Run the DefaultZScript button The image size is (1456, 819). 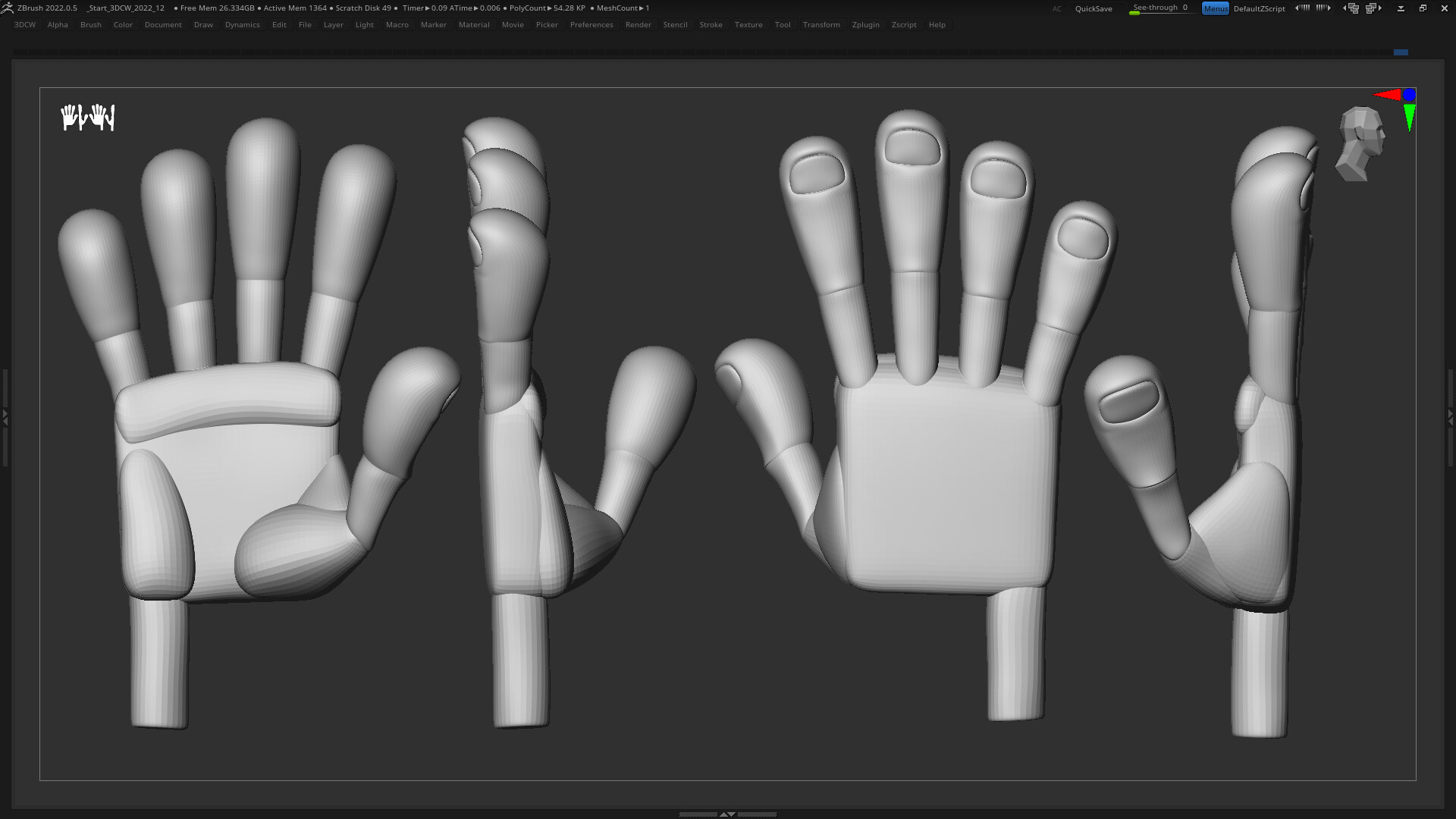[x=1259, y=8]
